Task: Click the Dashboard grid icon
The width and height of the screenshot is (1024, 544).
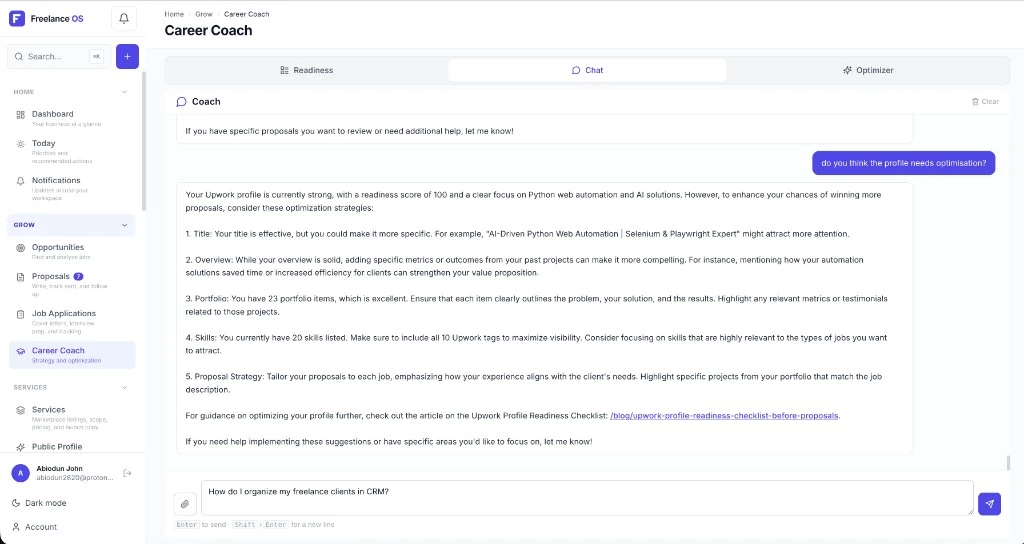Action: click(x=20, y=115)
